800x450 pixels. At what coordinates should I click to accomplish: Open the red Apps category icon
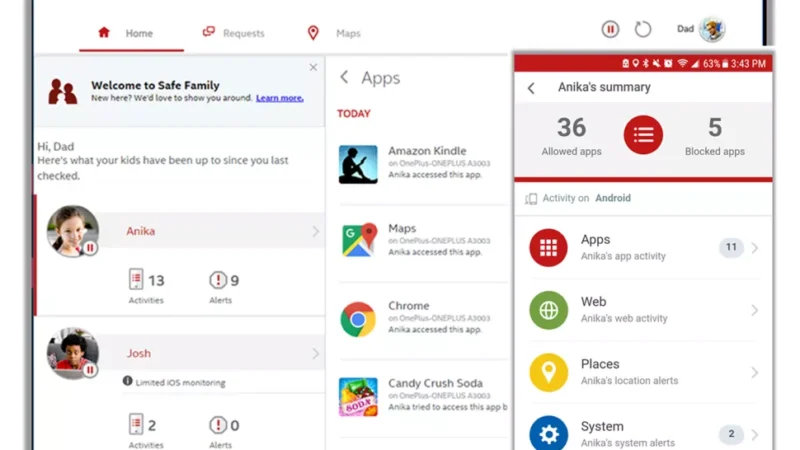pos(548,248)
